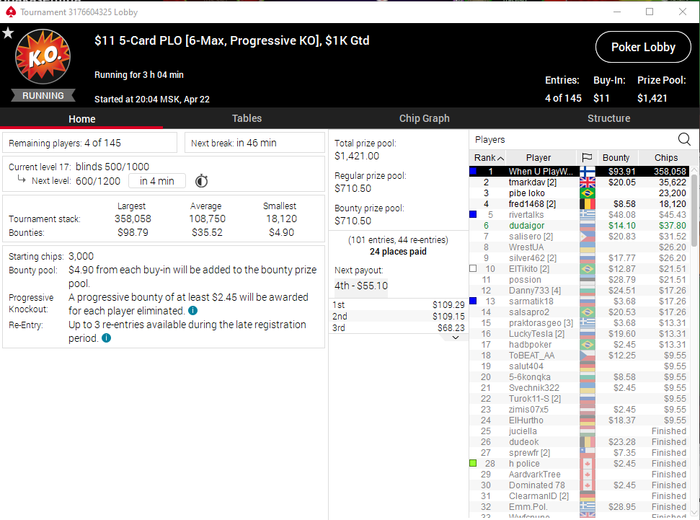This screenshot has height=520, width=700.
Task: Click the next payout value 4th - $55.10
Action: point(361,286)
